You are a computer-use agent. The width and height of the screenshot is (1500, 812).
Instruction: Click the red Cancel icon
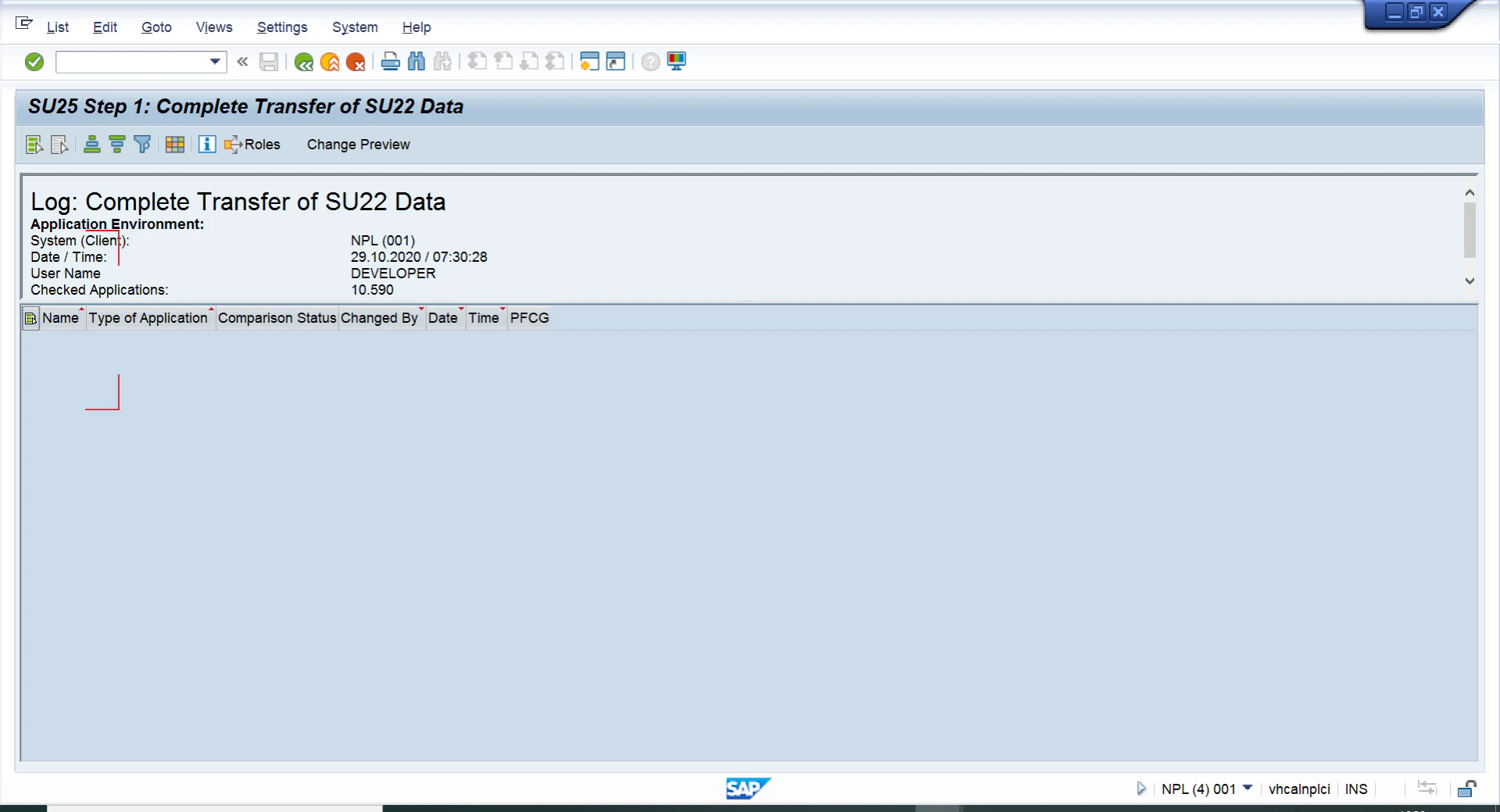tap(356, 62)
